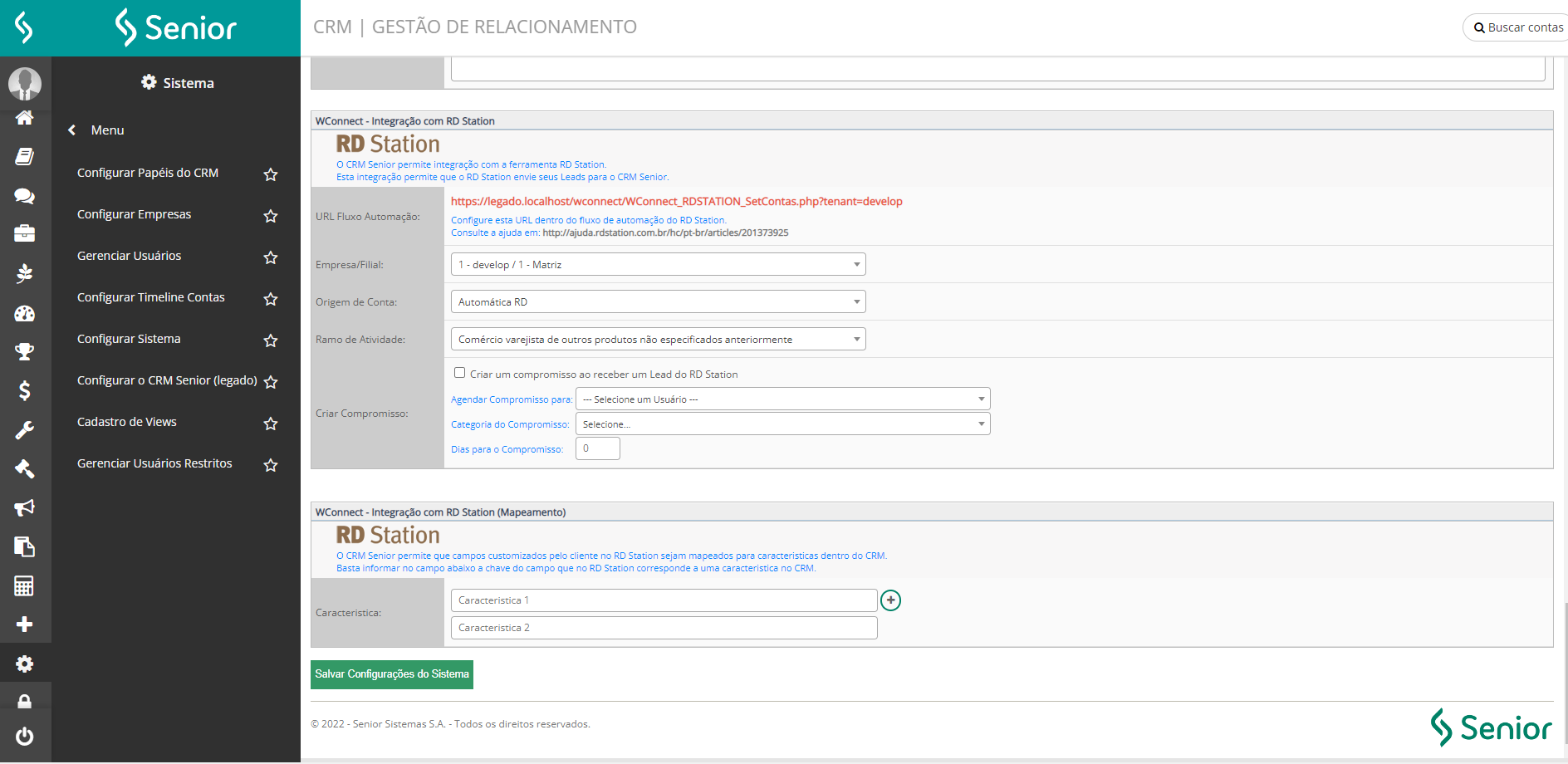Favorite Configurar Papéis do CRM with star
This screenshot has width=1568, height=764.
click(271, 174)
